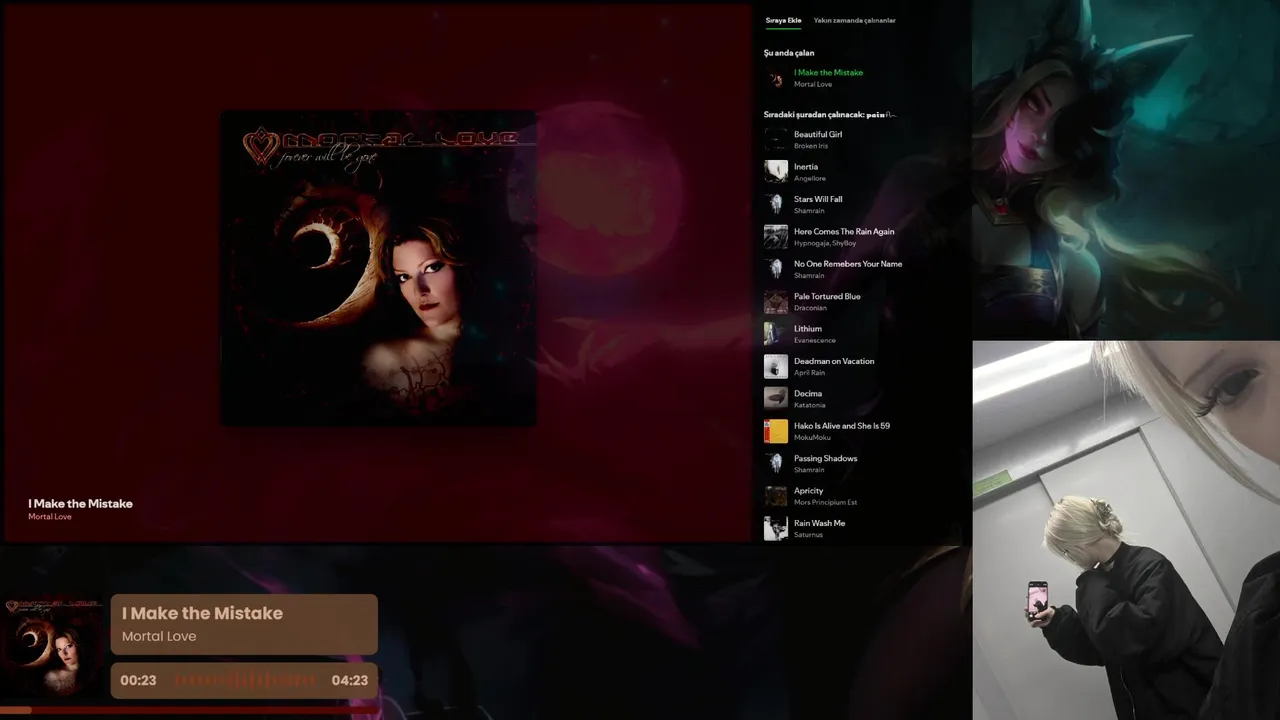This screenshot has width=1280, height=720.
Task: Click Beautiful Girl album thumbnail
Action: [x=776, y=139]
